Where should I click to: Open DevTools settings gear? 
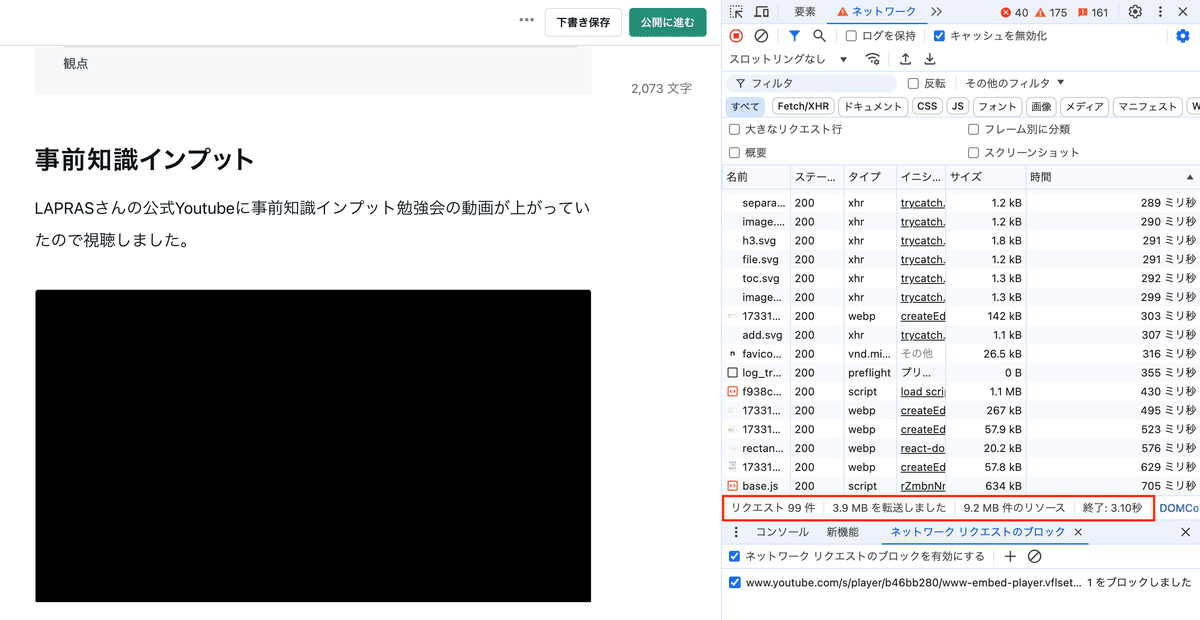[1135, 12]
